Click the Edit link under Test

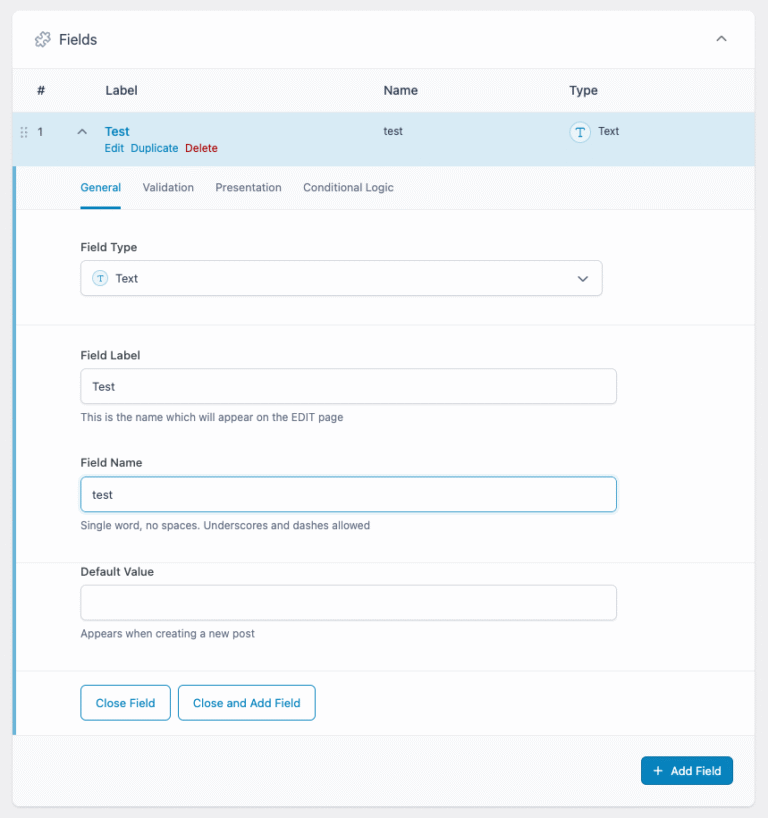click(114, 148)
